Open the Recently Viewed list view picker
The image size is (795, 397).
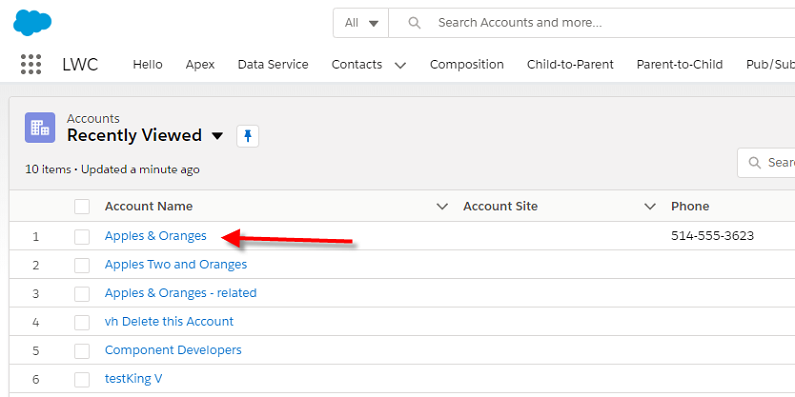217,136
